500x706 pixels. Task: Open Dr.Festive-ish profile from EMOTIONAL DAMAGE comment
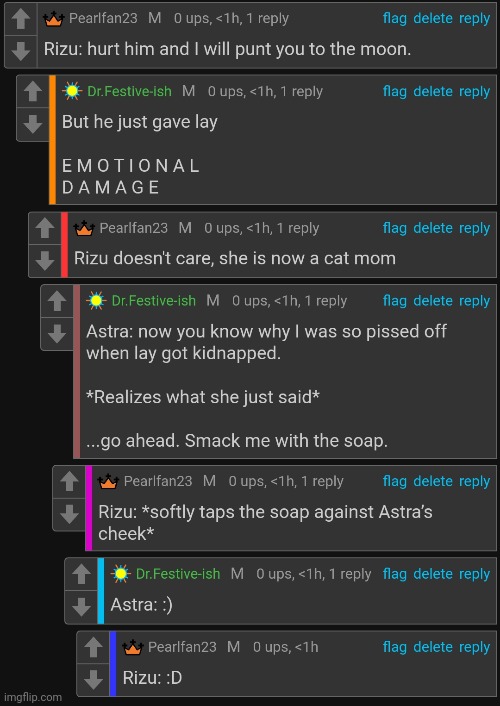[129, 91]
